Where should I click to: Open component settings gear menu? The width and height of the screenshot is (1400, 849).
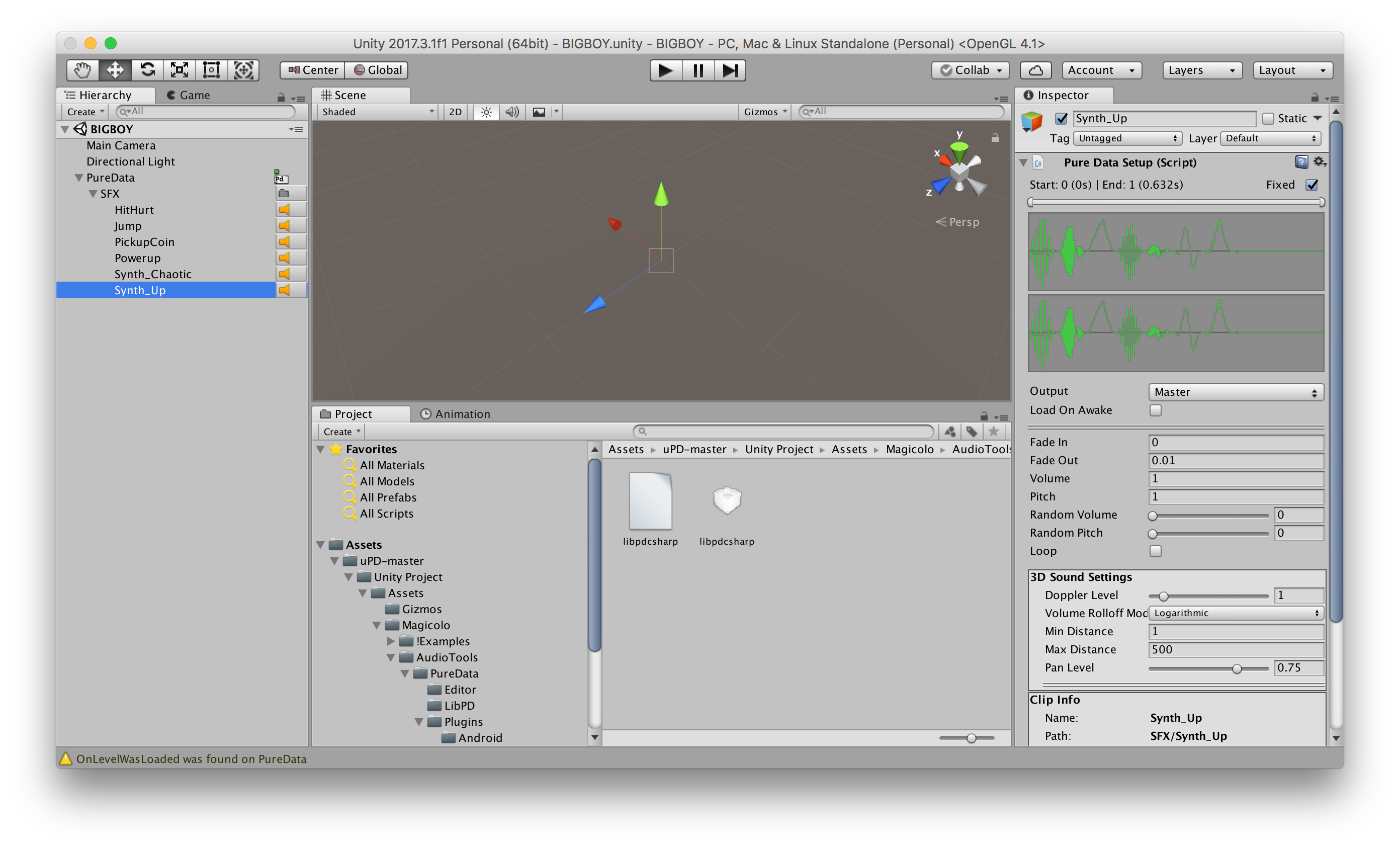[x=1320, y=162]
